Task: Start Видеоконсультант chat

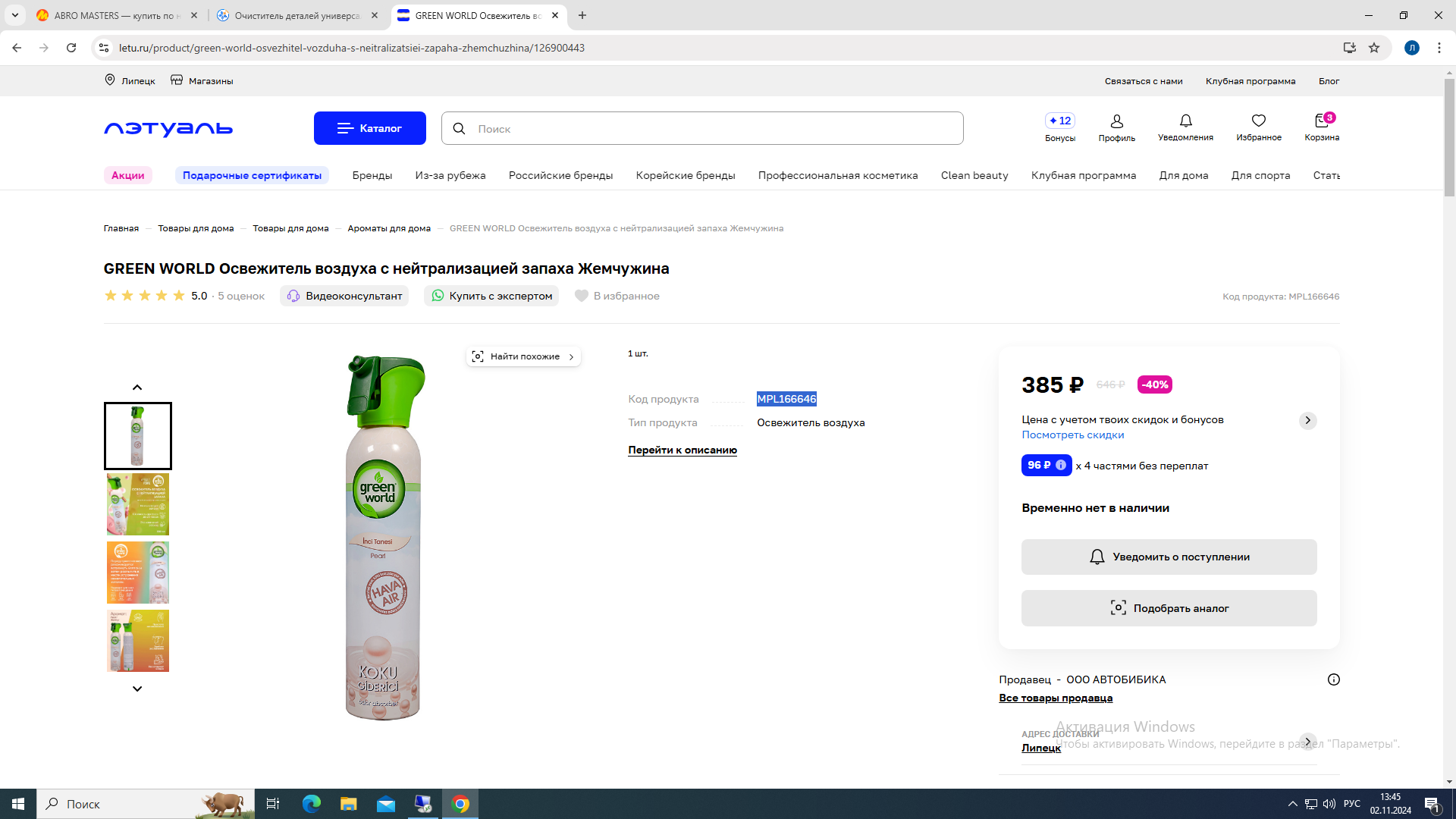Action: pyautogui.click(x=344, y=296)
